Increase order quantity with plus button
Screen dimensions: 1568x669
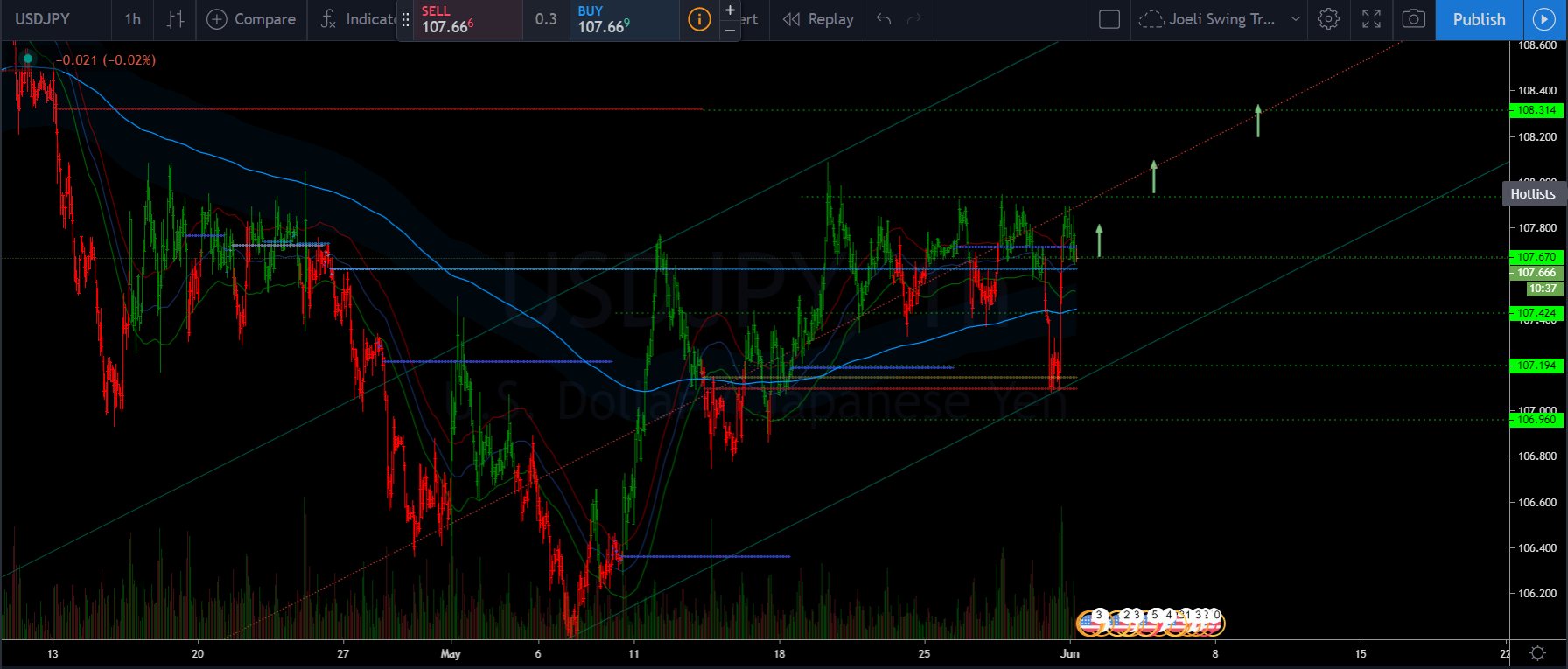(730, 10)
